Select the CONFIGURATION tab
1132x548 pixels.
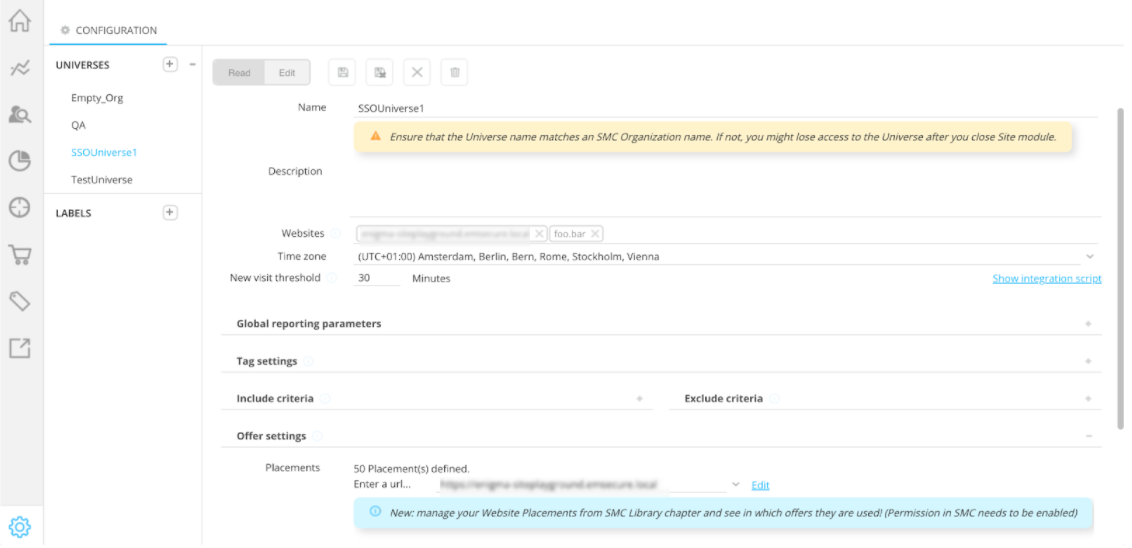pyautogui.click(x=109, y=30)
